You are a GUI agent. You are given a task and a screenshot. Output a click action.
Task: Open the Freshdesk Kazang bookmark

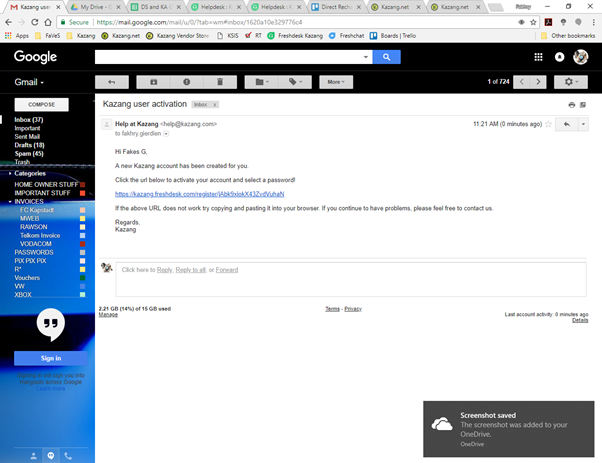coord(295,36)
